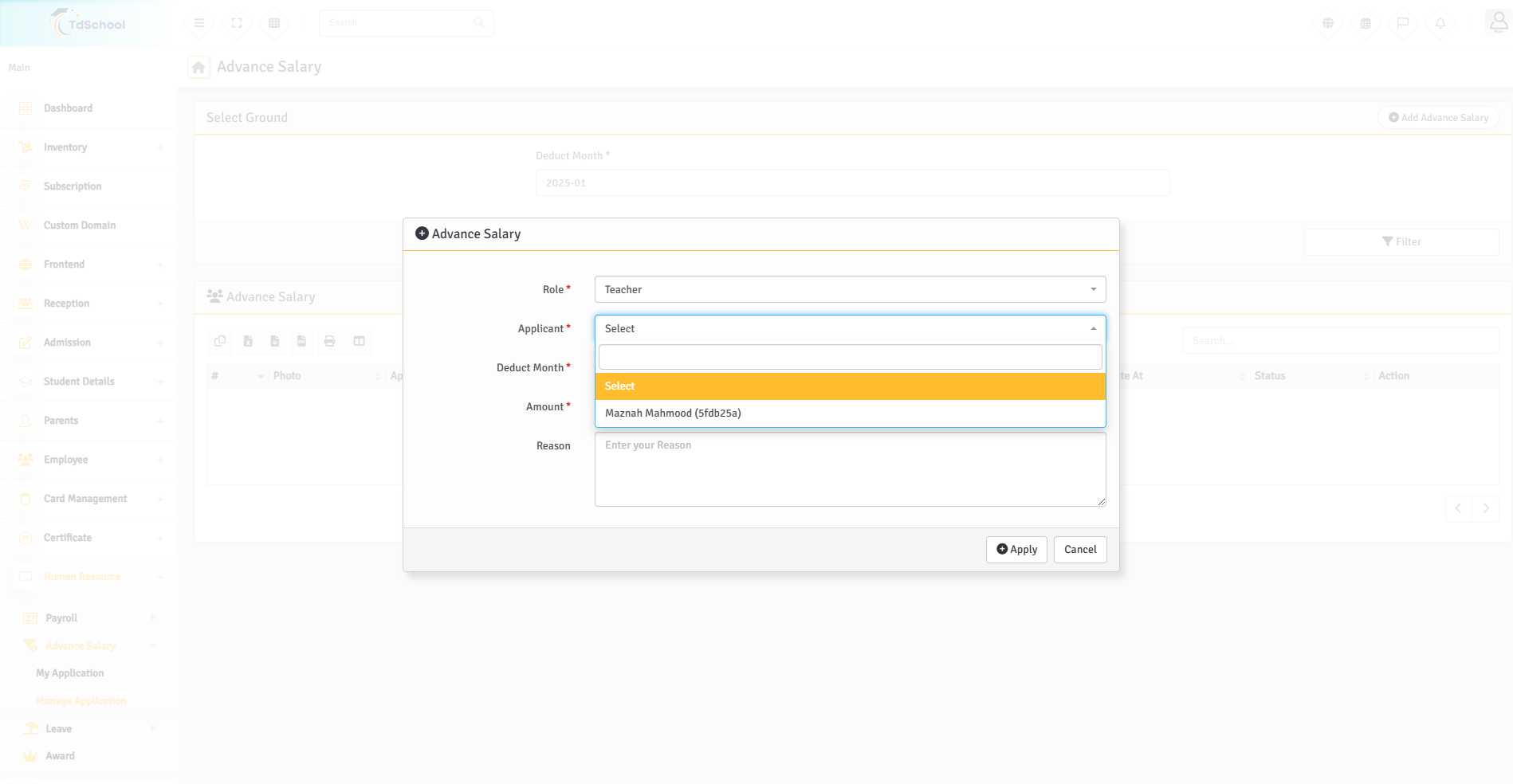Click the hamburger menu icon in header
The width and height of the screenshot is (1513, 784).
pyautogui.click(x=199, y=23)
